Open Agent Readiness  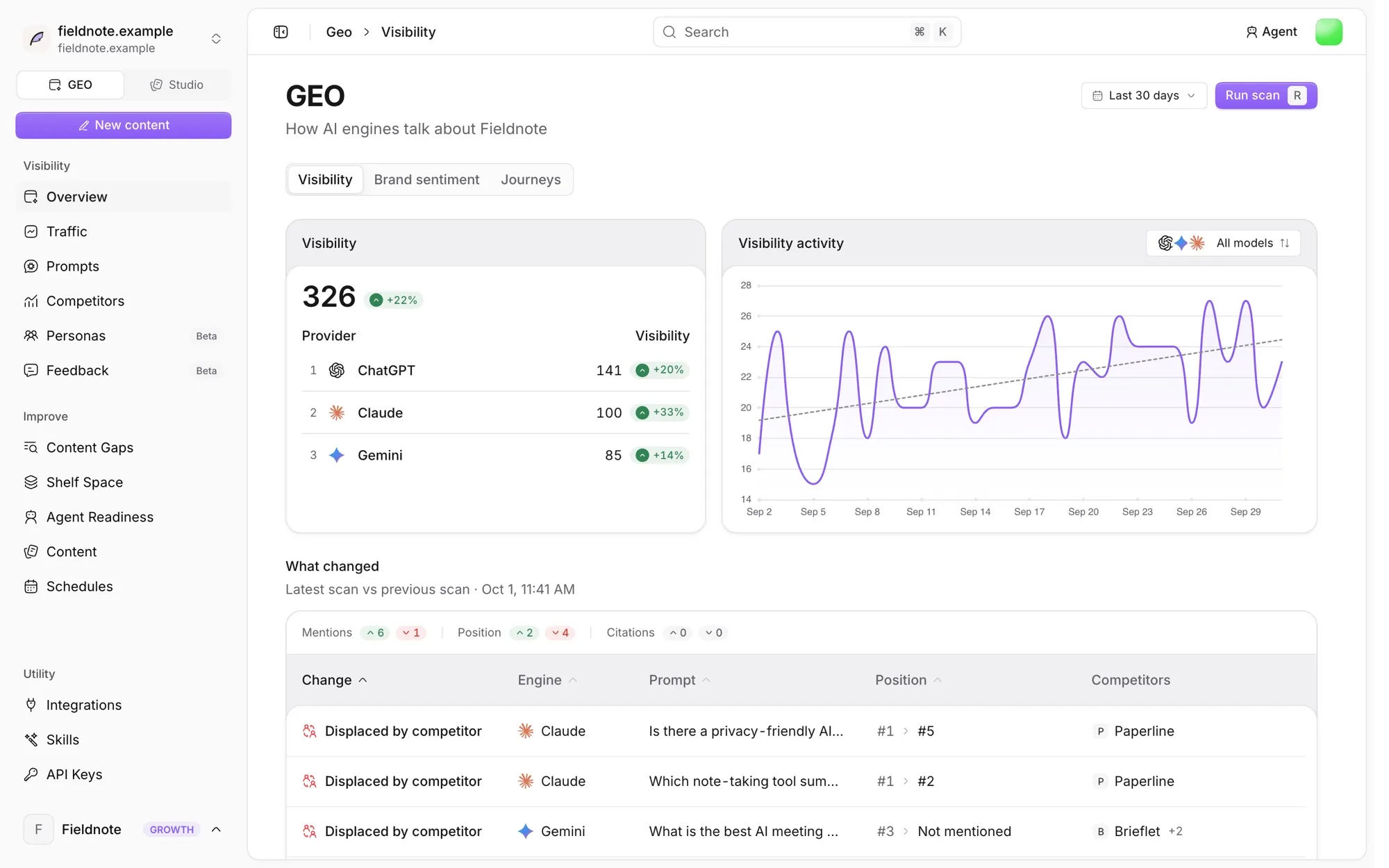tap(124, 517)
